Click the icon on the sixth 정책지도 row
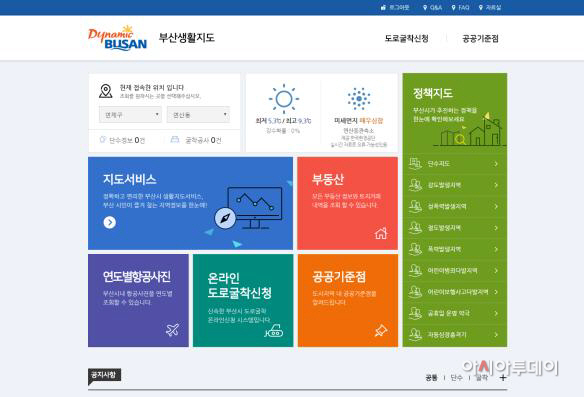 [x=415, y=270]
